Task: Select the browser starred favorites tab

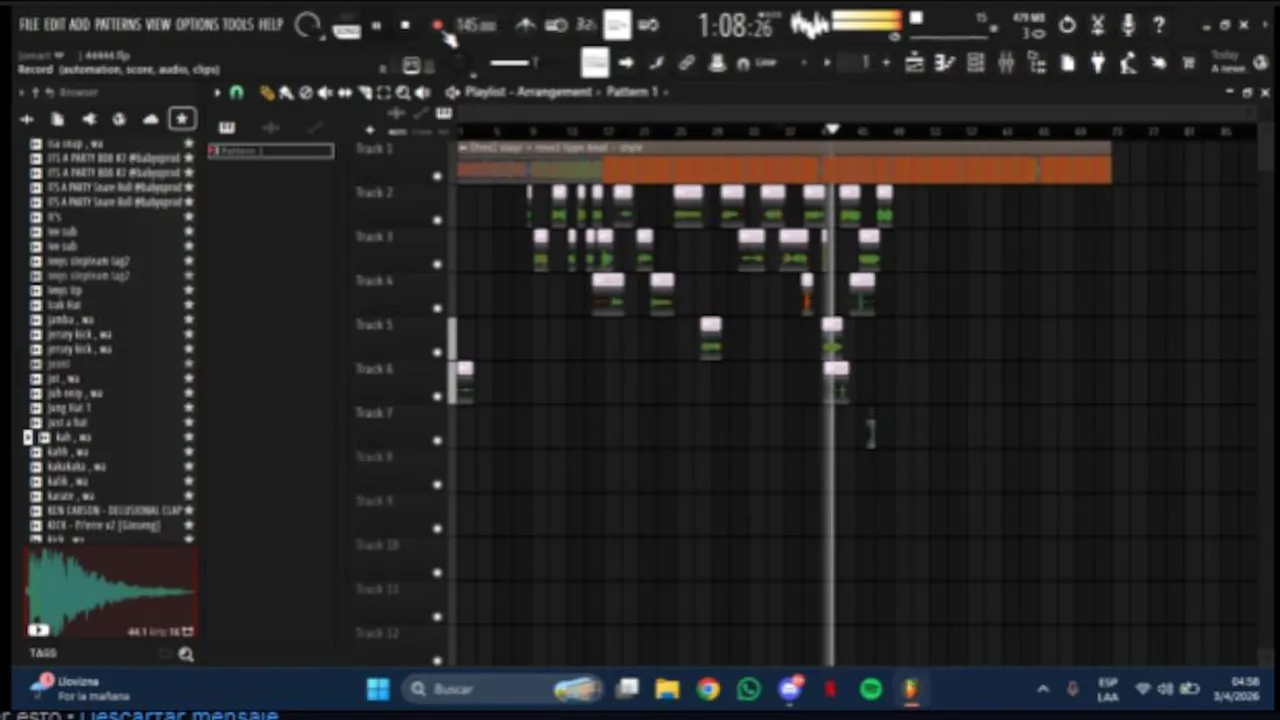Action: (x=182, y=119)
